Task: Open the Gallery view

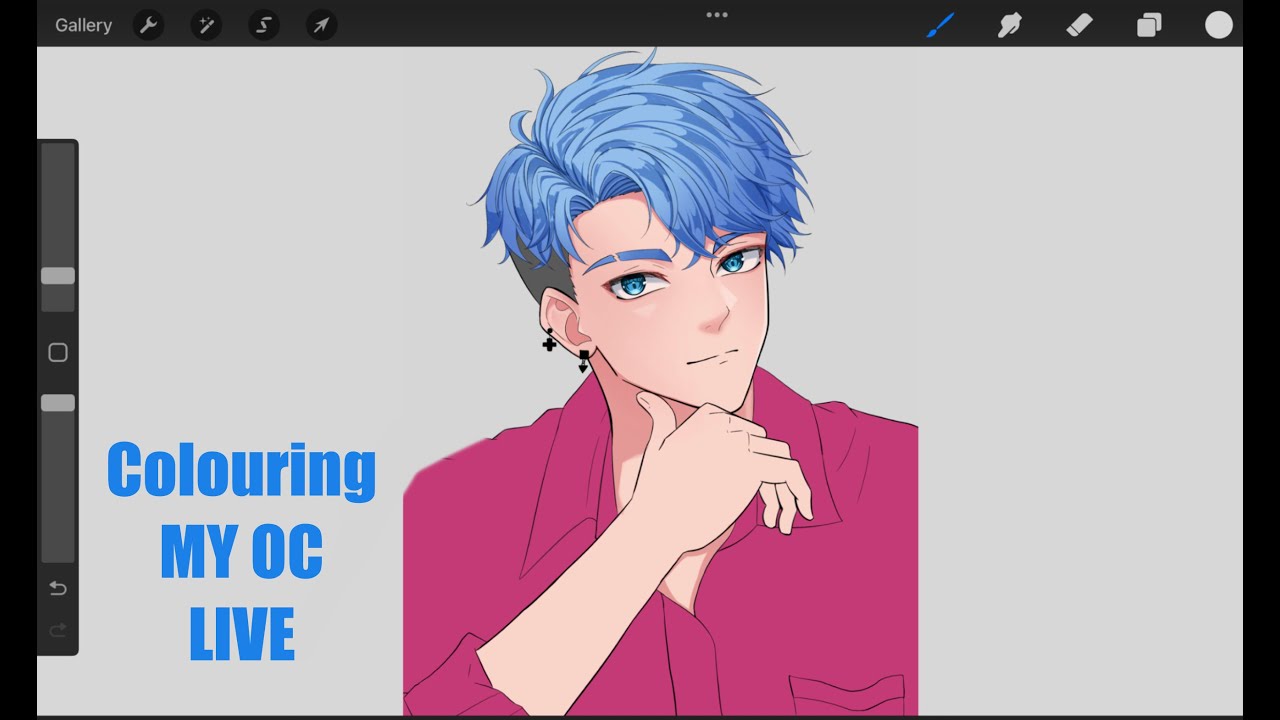Action: (x=83, y=25)
